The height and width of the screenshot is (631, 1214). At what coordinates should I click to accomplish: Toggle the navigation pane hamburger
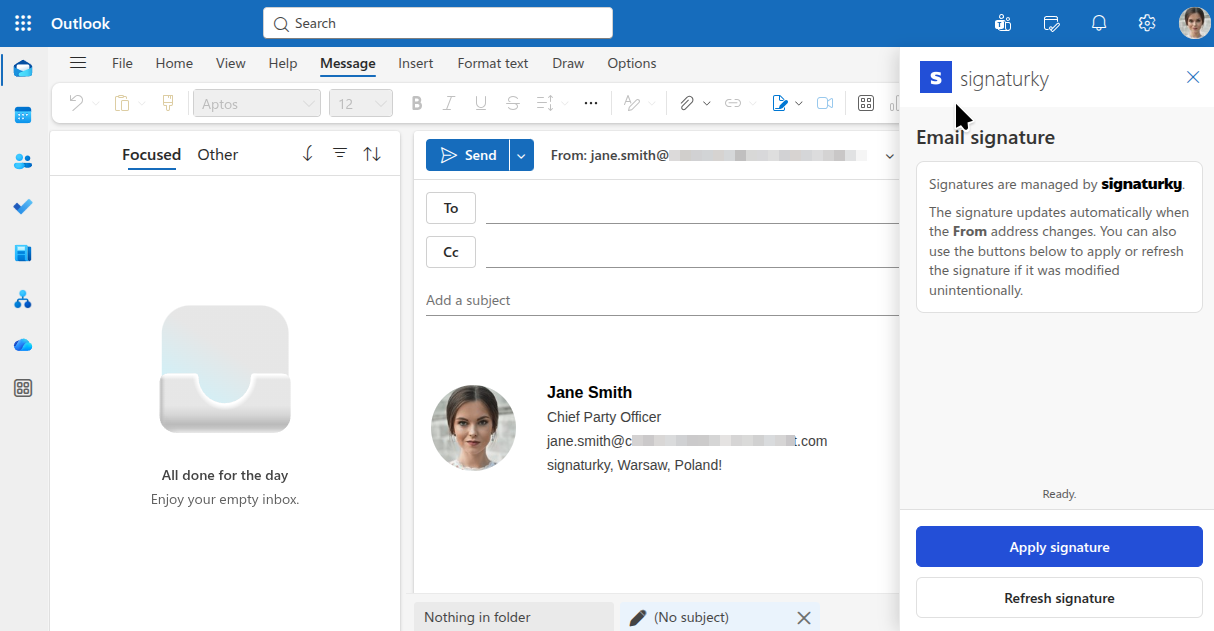(x=78, y=63)
